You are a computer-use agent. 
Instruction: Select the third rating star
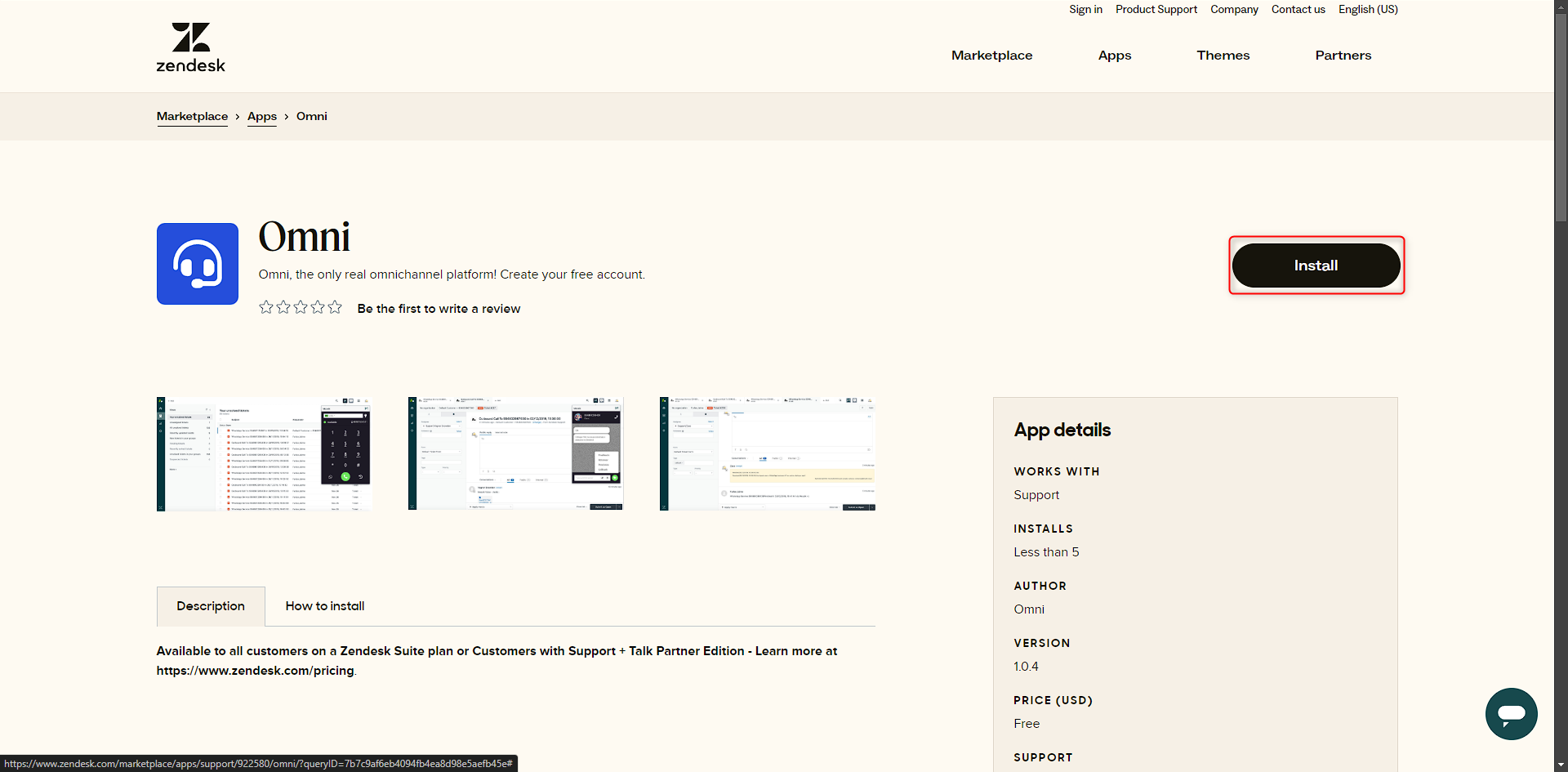click(301, 307)
